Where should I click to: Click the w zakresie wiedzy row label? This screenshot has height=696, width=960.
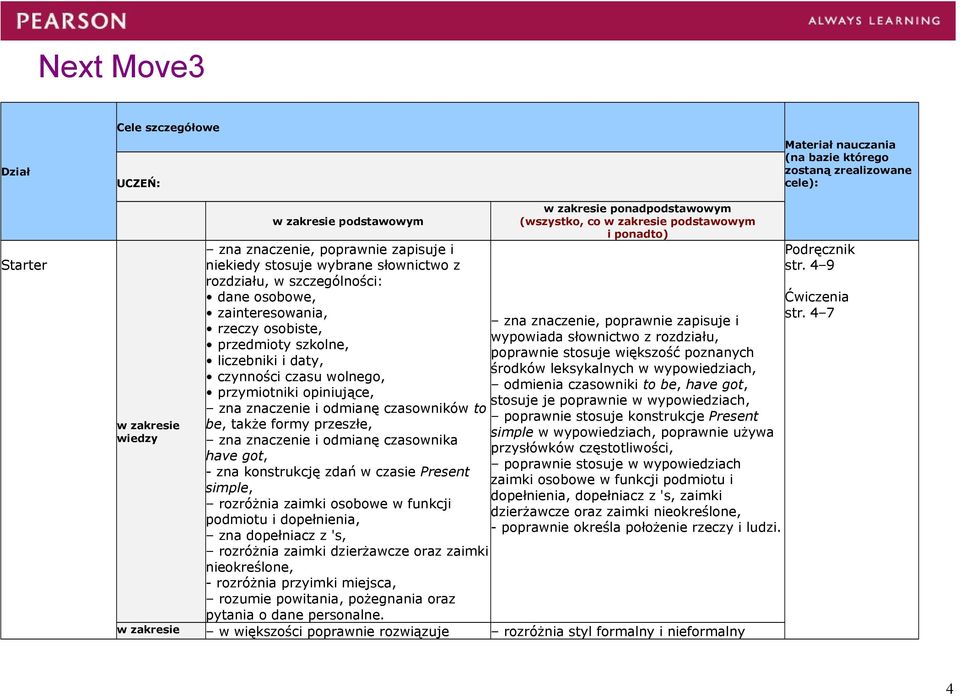point(148,432)
